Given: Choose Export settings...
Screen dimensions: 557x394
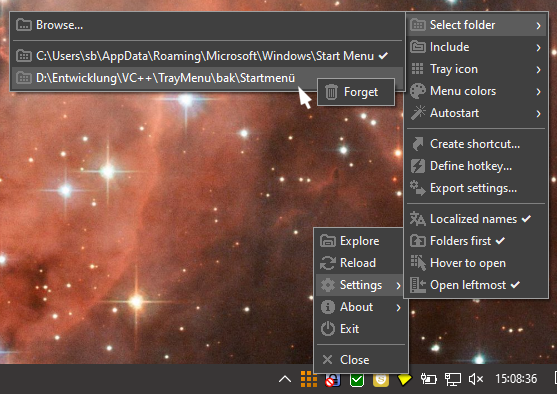Looking at the screenshot, I should click(x=476, y=188).
